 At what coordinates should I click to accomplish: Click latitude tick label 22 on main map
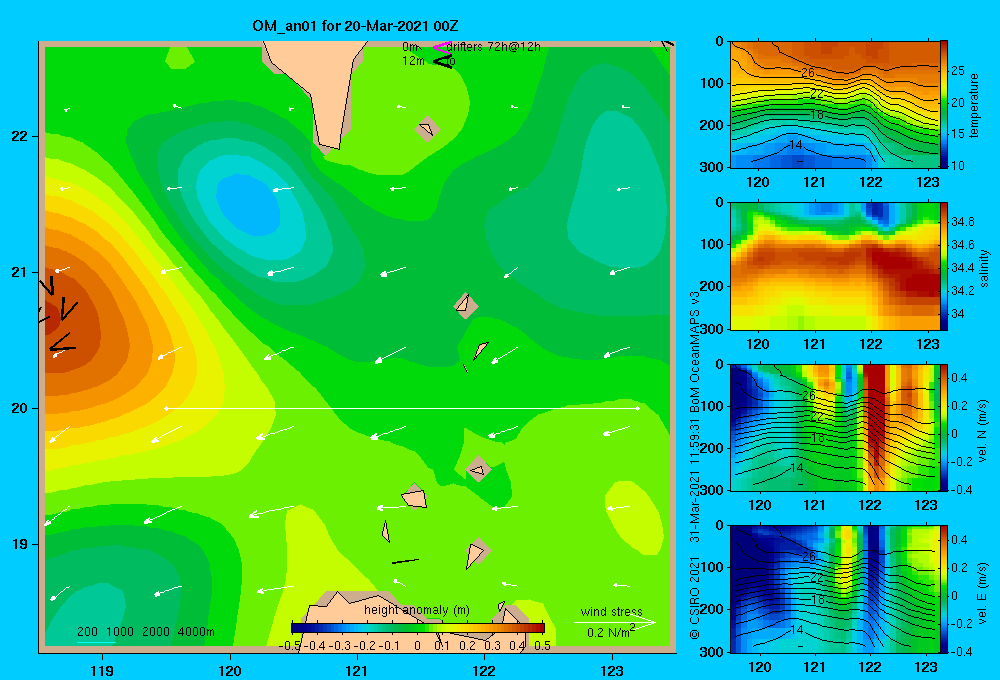pyautogui.click(x=20, y=136)
